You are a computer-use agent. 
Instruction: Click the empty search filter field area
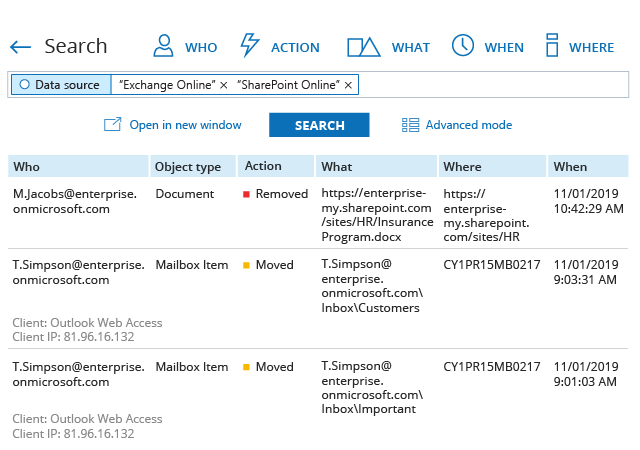pos(493,85)
